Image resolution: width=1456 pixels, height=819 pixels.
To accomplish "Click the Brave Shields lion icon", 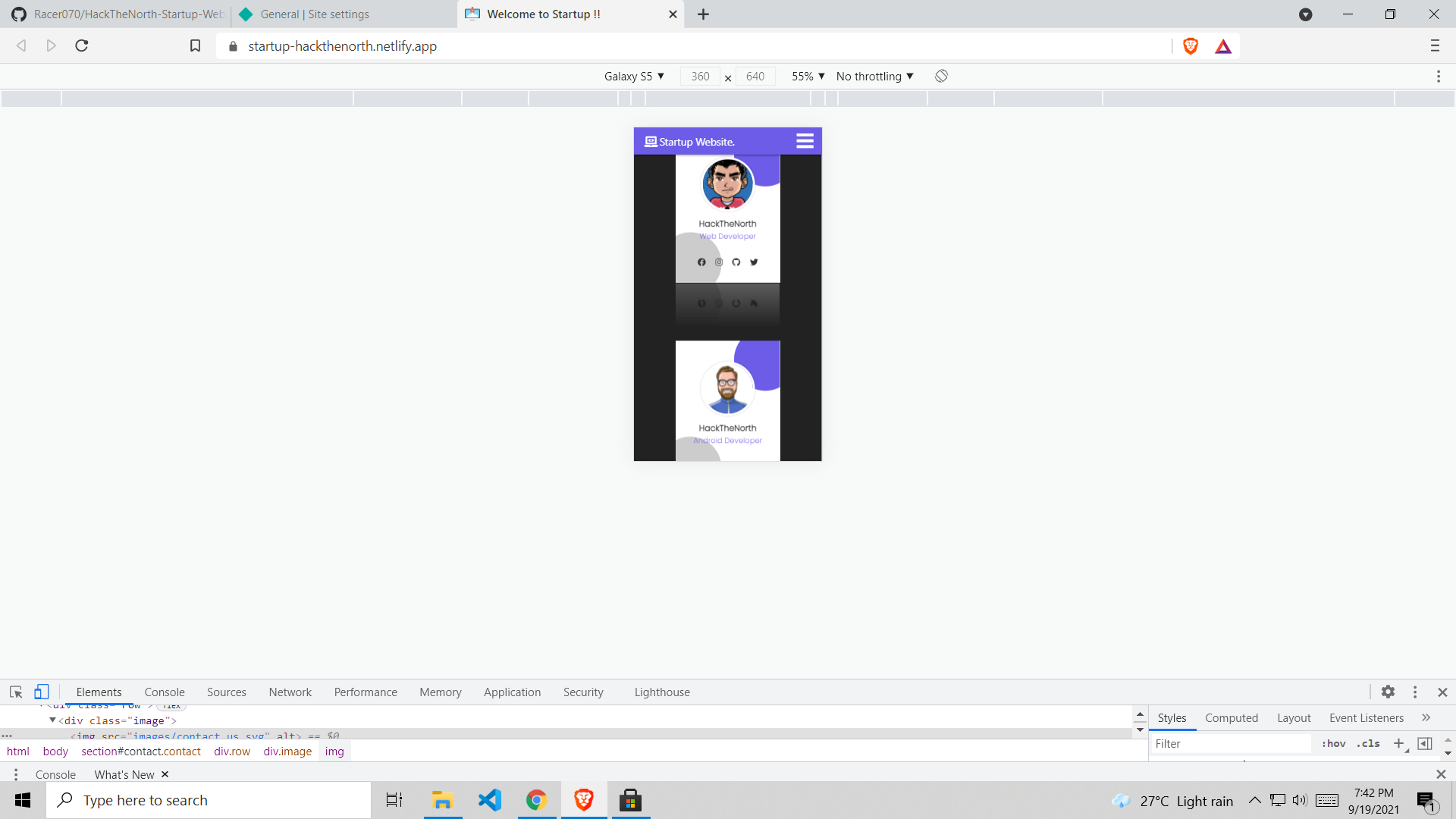I will click(x=1191, y=46).
